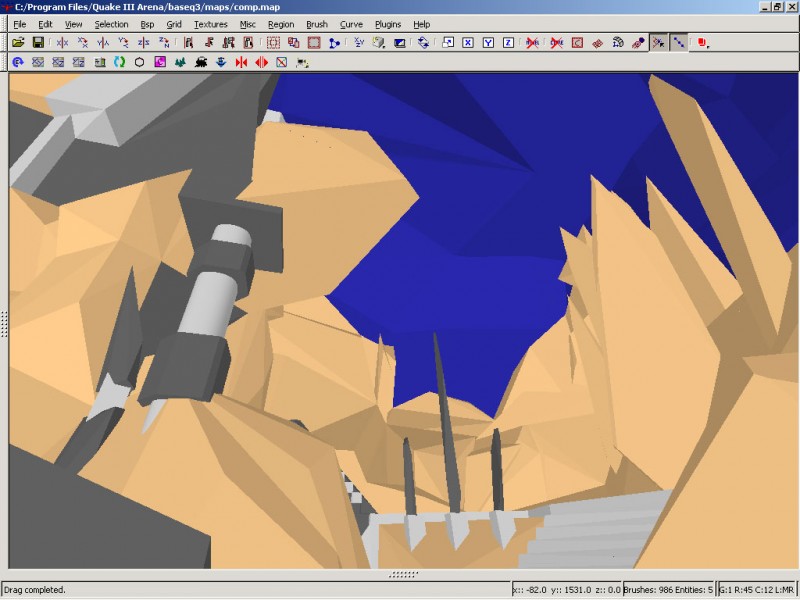Toggle the Scale Z lock button
This screenshot has width=800, height=600.
click(x=508, y=43)
